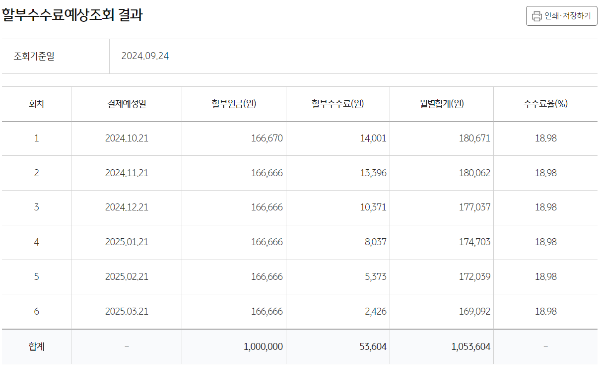Select payment date 2025.03.21

tap(127, 311)
